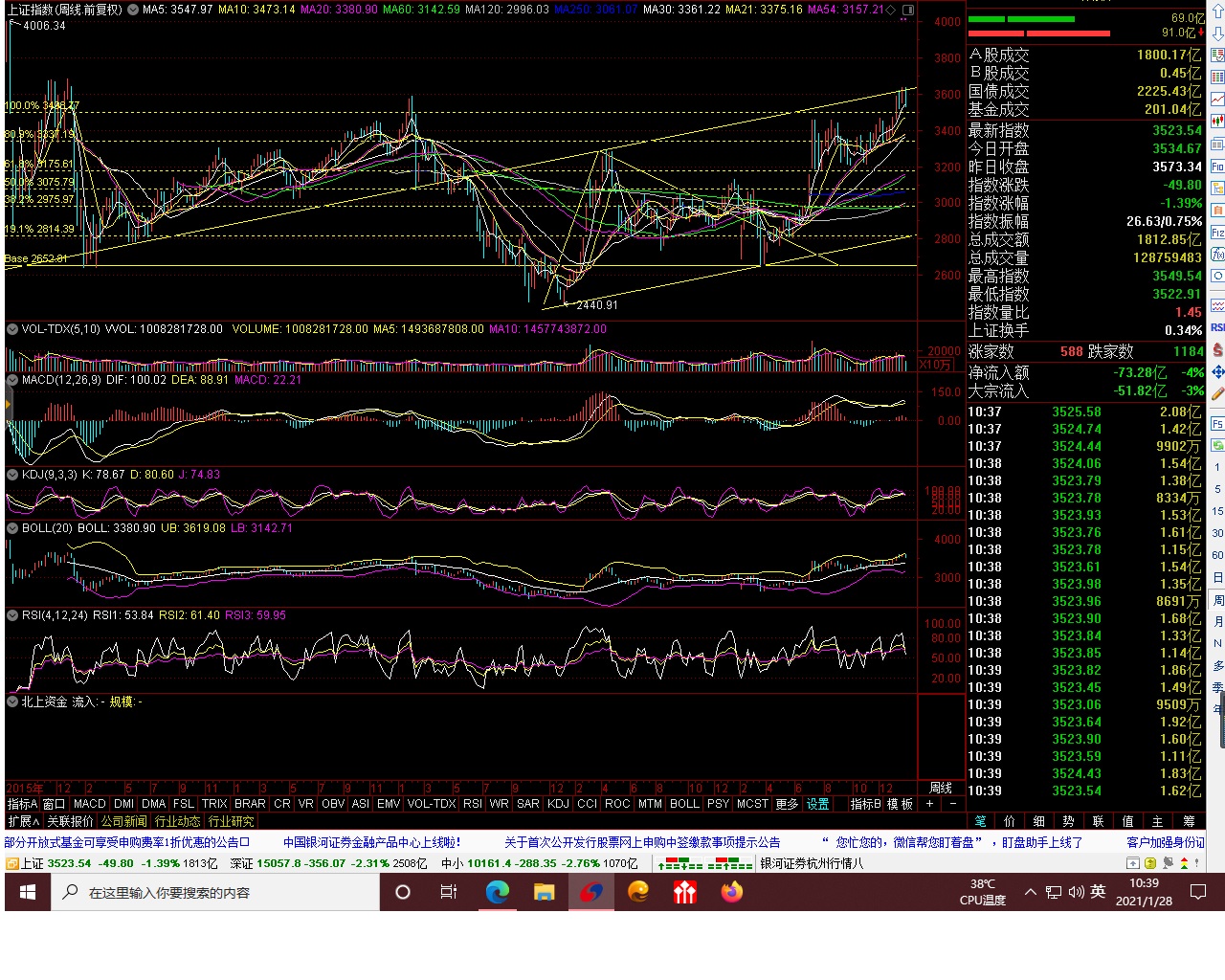1225x980 pixels.
Task: Open Task View on the taskbar
Action: coord(449,892)
